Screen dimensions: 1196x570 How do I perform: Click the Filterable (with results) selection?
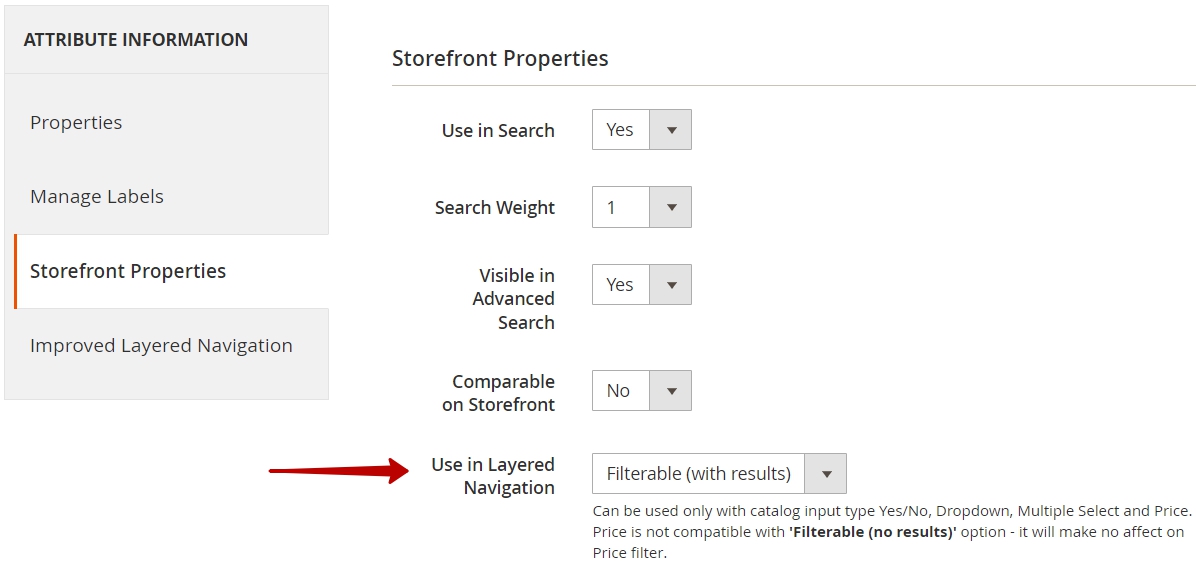(699, 474)
